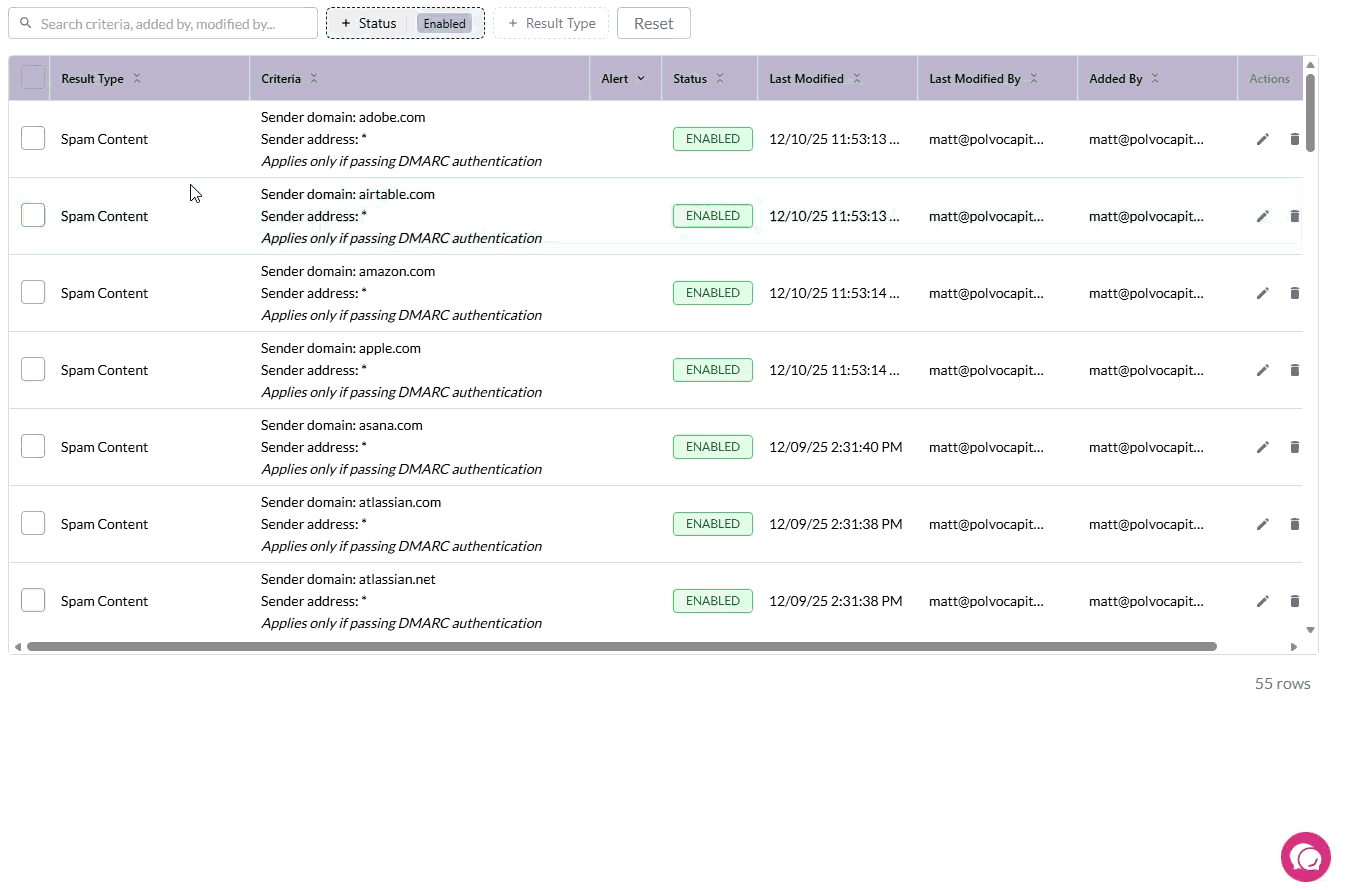This screenshot has width=1346, height=890.
Task: Edit the asana.com sender rule
Action: (x=1262, y=447)
